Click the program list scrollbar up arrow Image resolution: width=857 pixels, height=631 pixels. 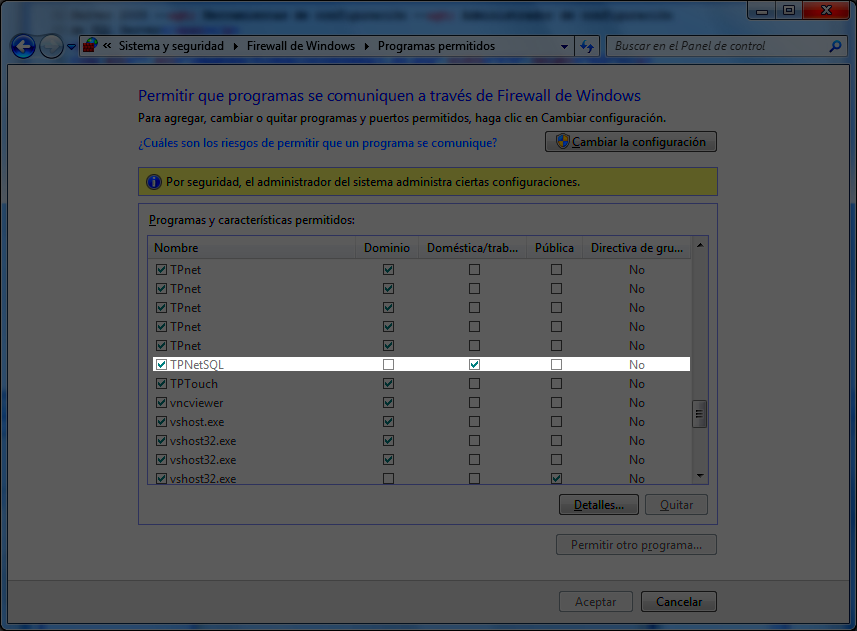(x=700, y=245)
